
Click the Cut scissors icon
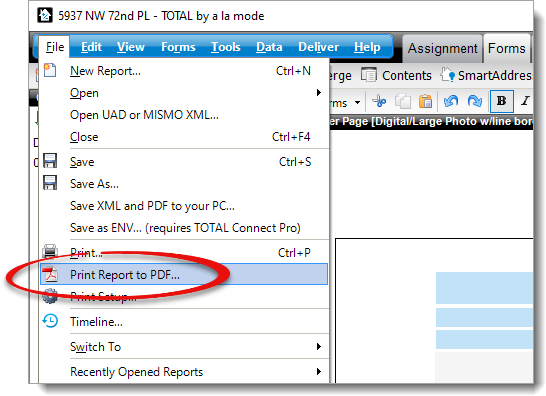[x=379, y=101]
